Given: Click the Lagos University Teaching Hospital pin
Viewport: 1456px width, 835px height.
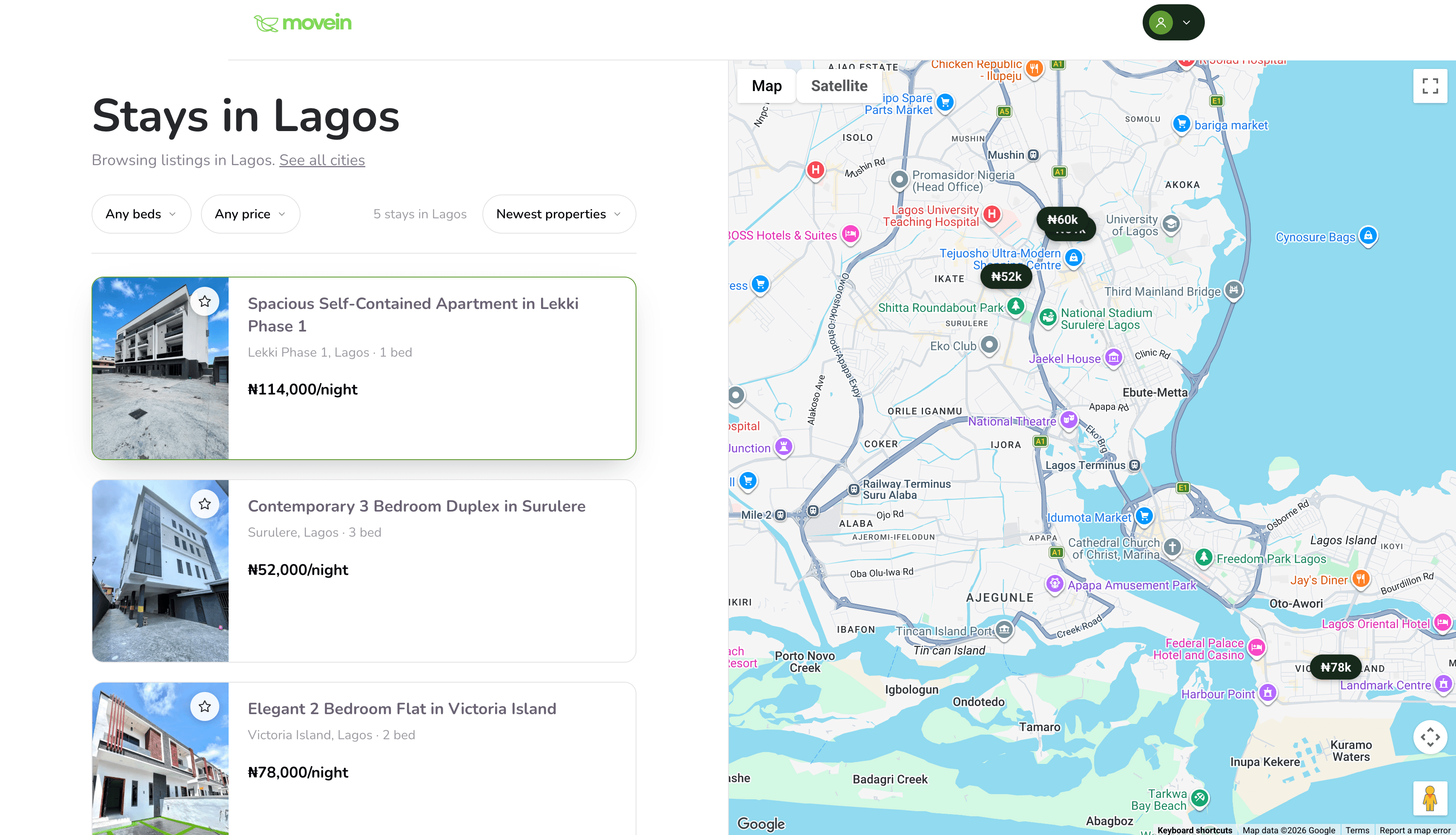Looking at the screenshot, I should [x=992, y=215].
